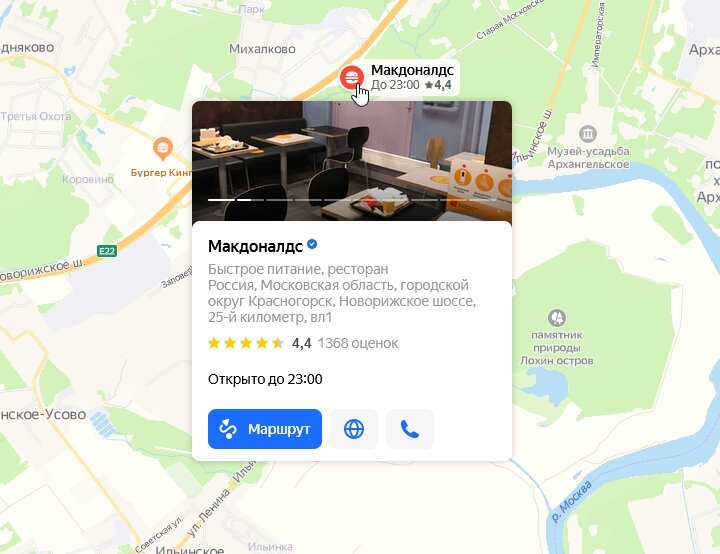
Task: Click the Открыто до 23:00 hours text
Action: pos(265,379)
